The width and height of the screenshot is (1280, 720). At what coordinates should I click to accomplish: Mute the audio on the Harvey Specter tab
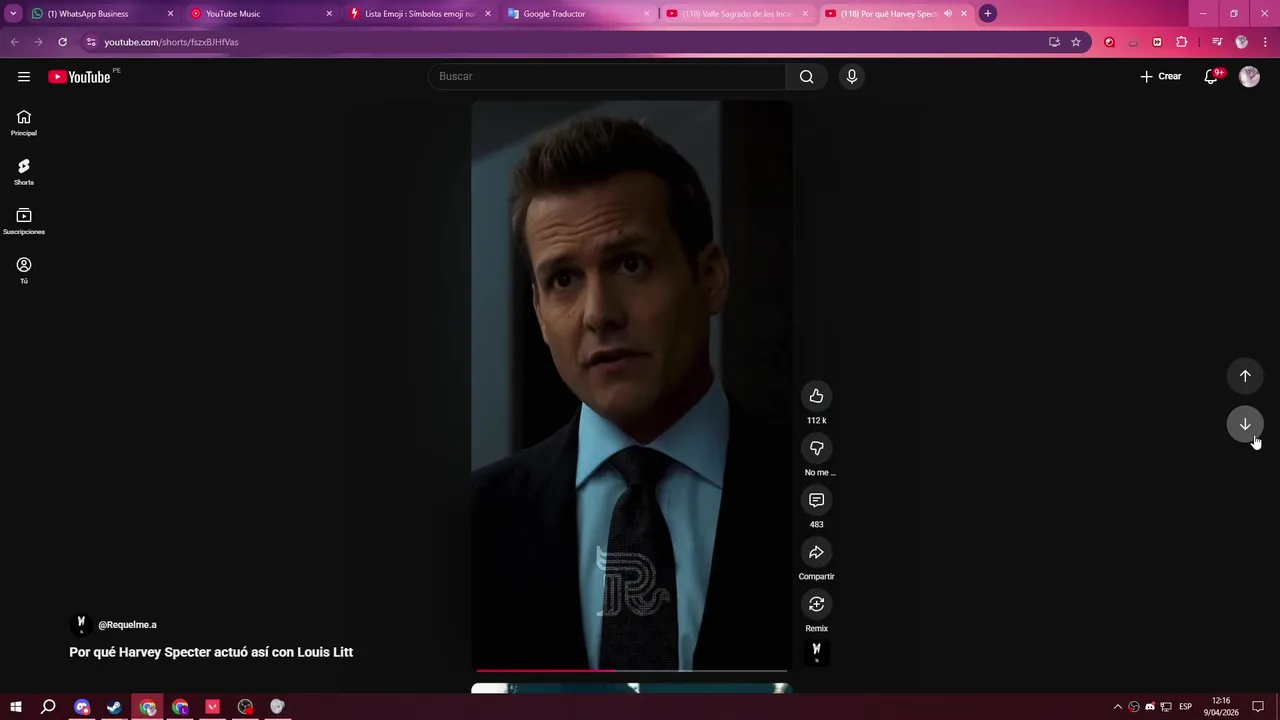pos(947,14)
